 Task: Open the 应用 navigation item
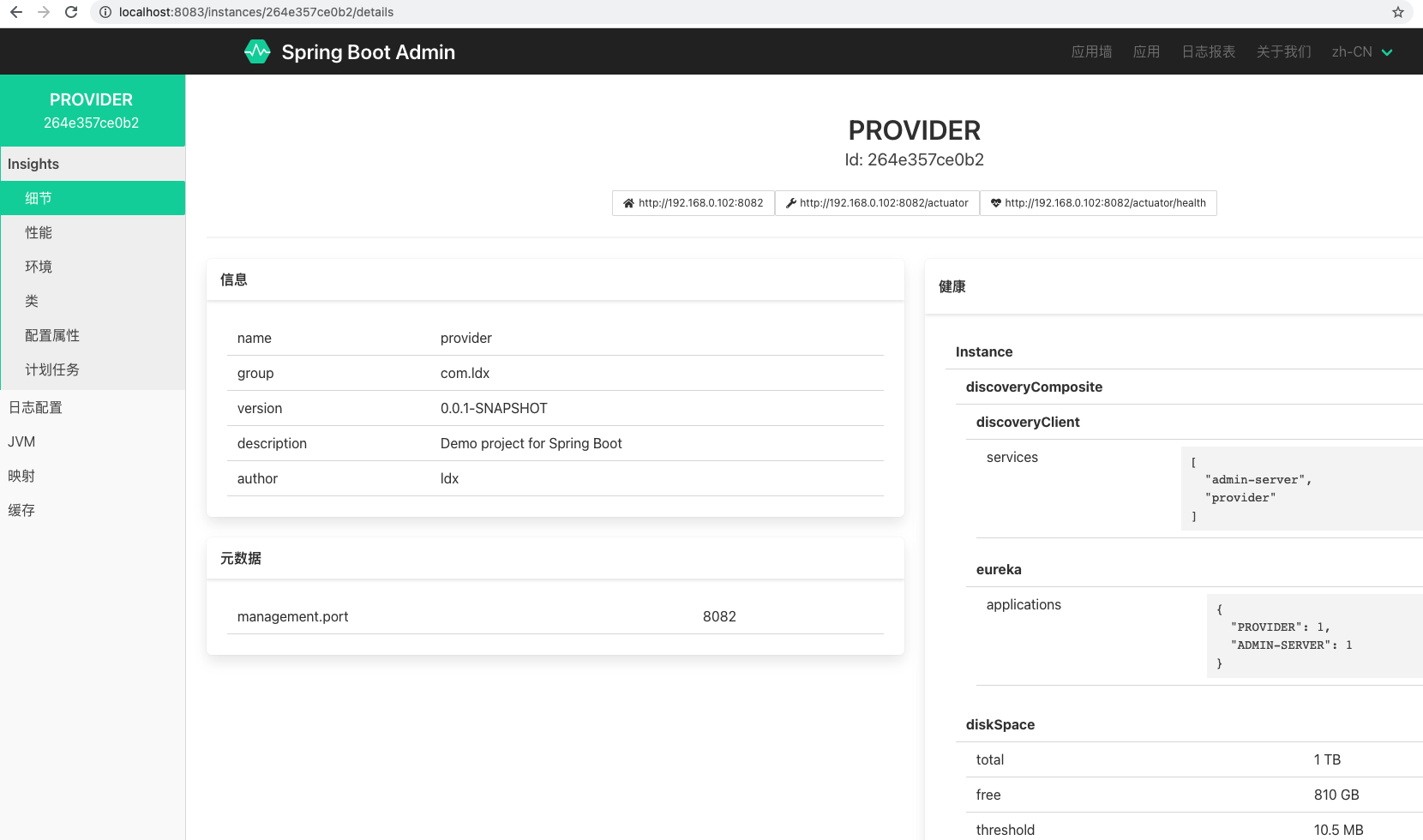point(1146,51)
